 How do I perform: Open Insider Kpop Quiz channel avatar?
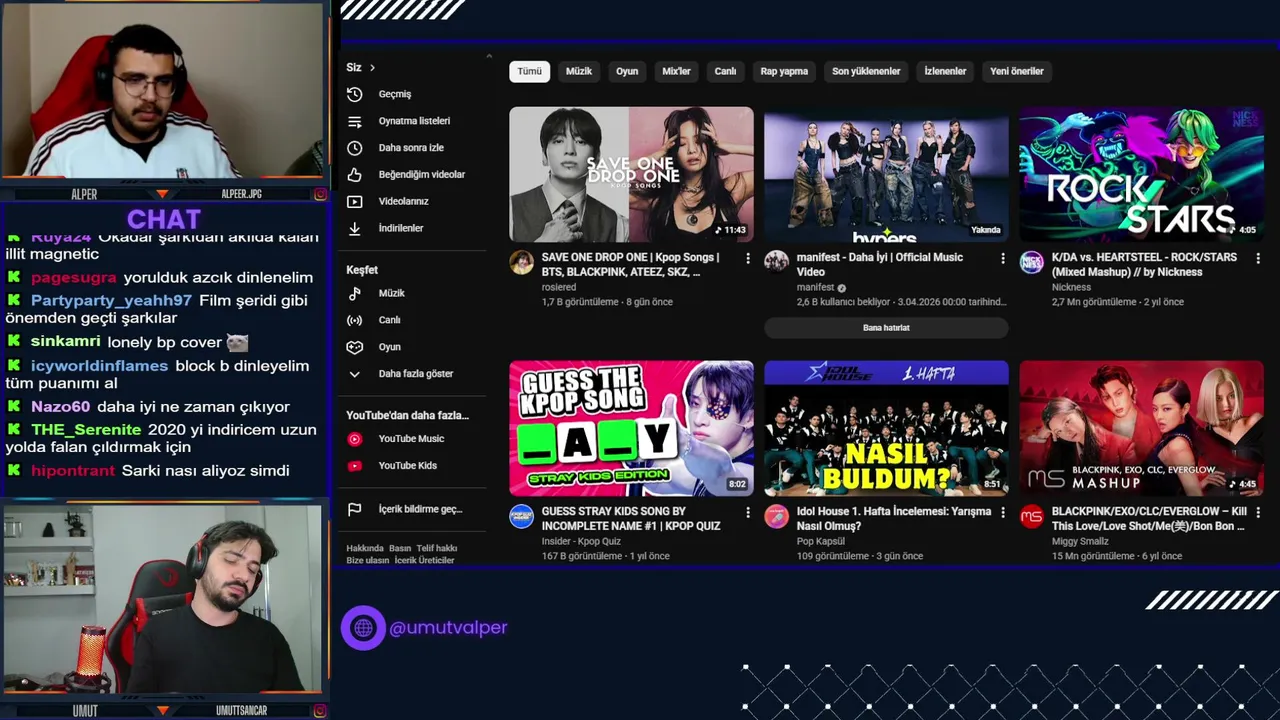[521, 516]
